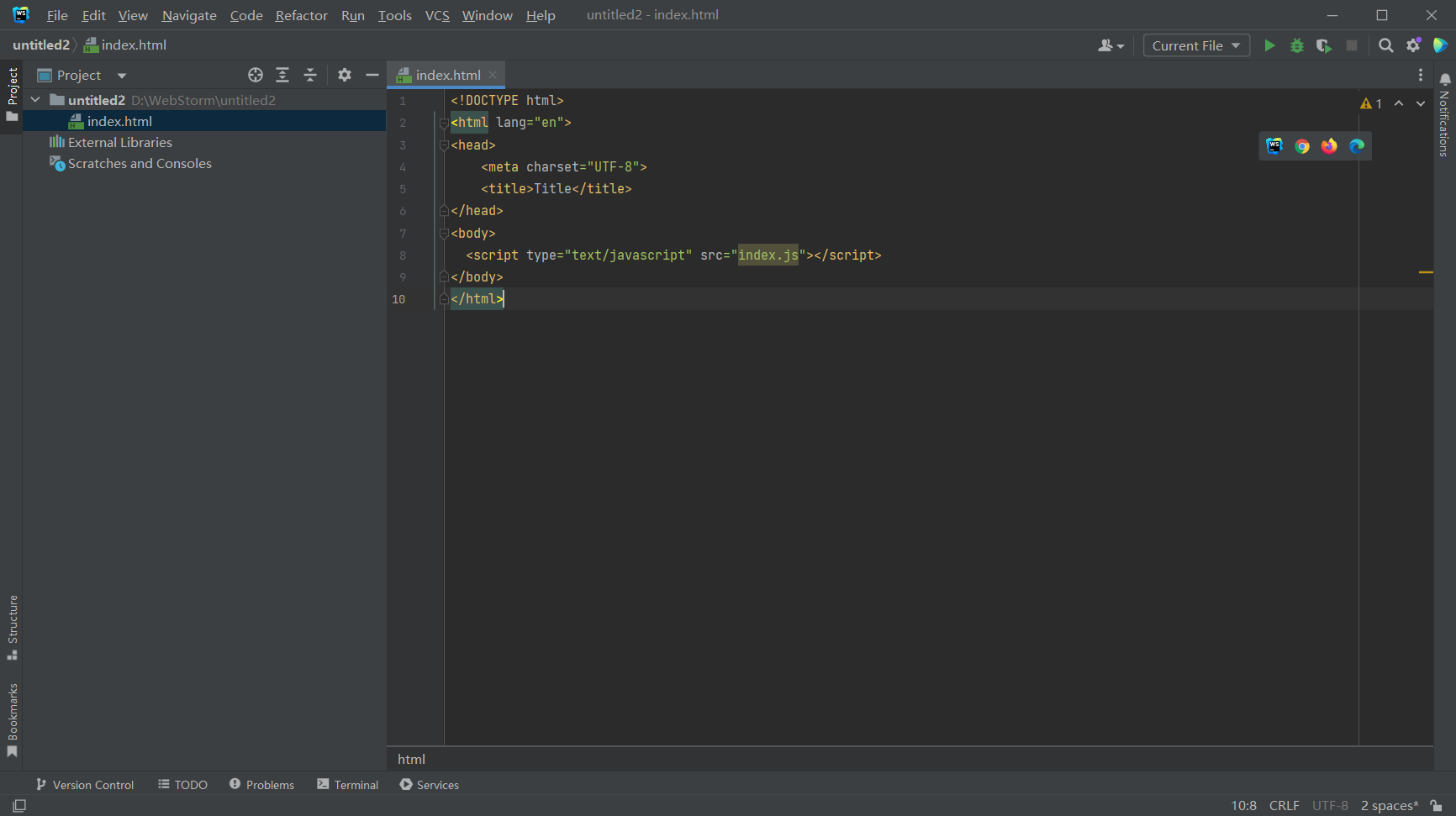Open the IDE Settings gear
1456x816 pixels.
(1413, 45)
